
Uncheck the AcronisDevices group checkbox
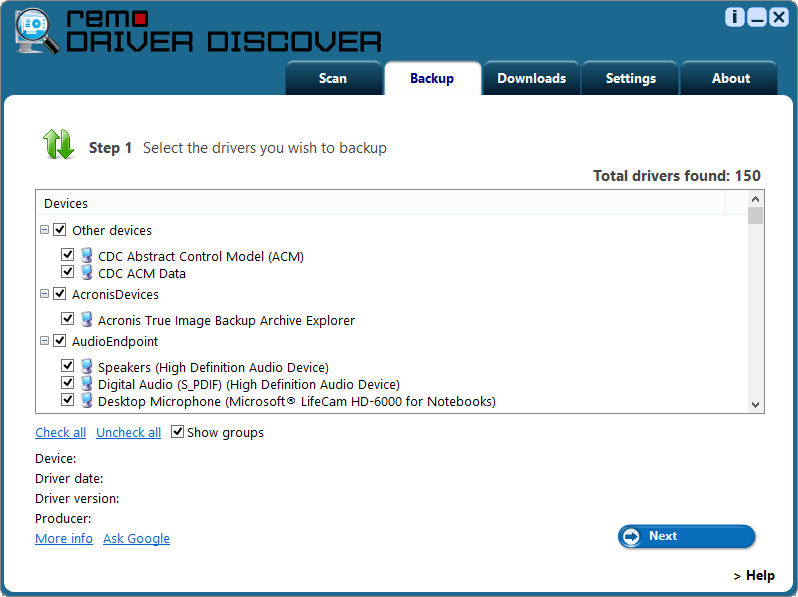click(60, 294)
